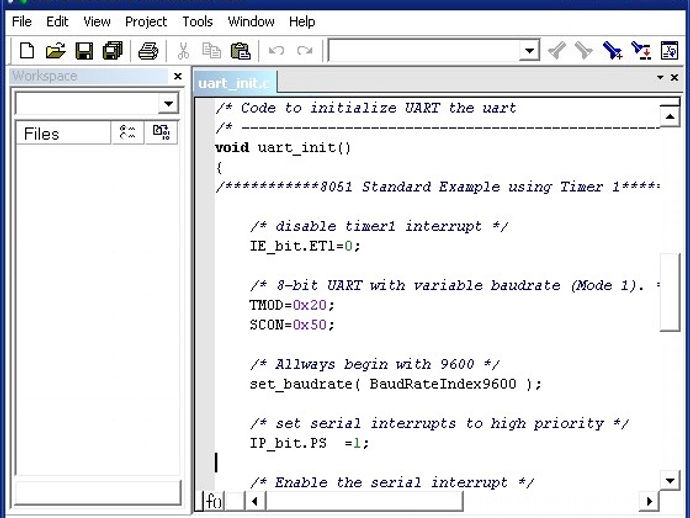Click the code line 'TMOD=0x20;'
Viewport: 690px width, 518px height.
point(292,305)
